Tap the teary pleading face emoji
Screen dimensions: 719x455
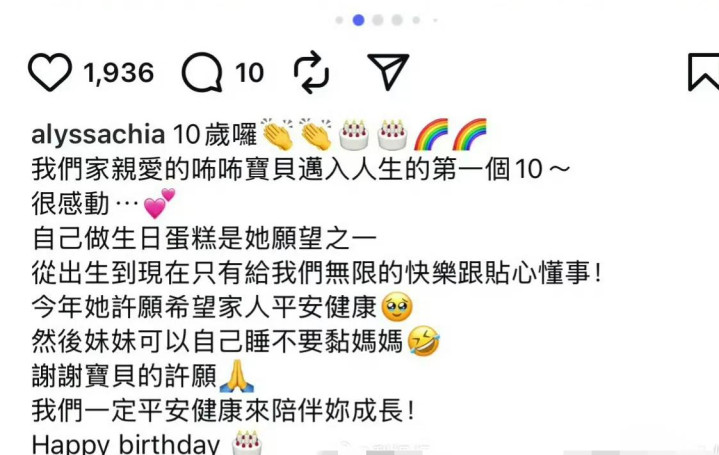tap(397, 307)
